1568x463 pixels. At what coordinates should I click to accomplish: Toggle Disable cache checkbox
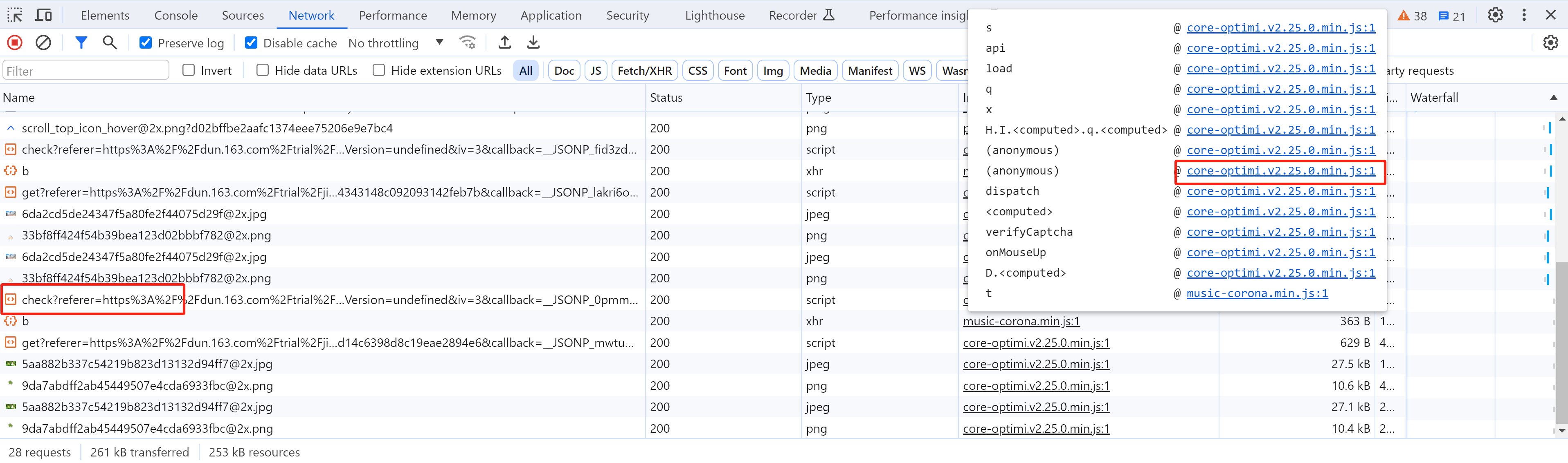(251, 42)
